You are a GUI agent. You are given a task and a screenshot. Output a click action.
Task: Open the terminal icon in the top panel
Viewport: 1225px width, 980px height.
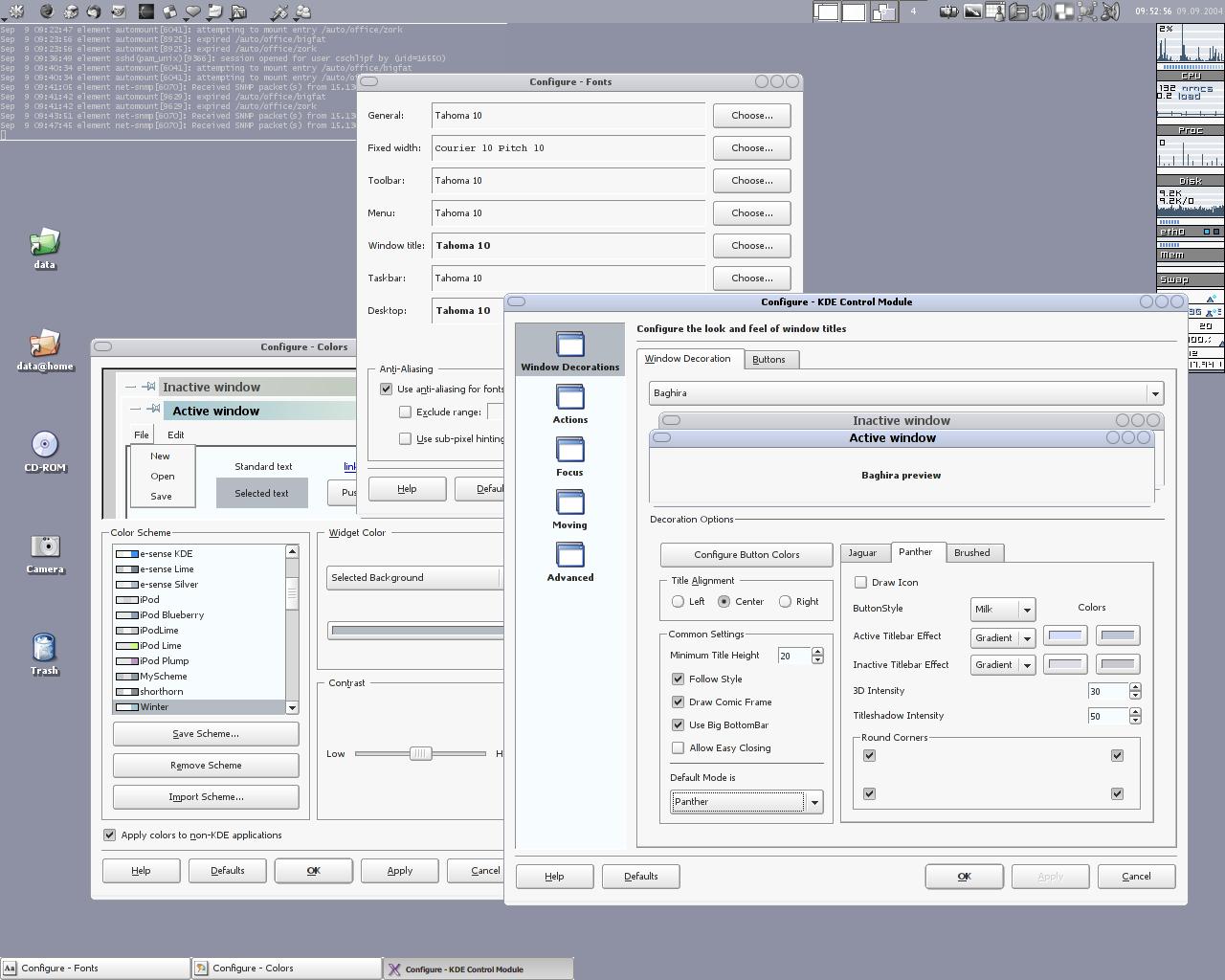click(x=146, y=11)
